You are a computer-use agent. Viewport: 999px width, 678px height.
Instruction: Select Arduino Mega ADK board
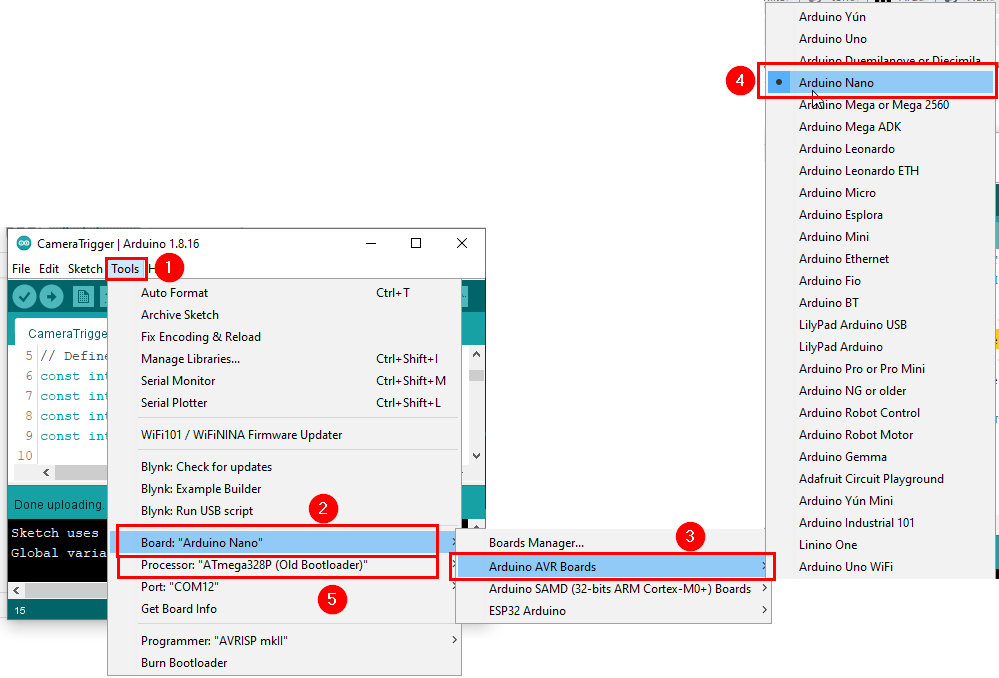tap(879, 127)
